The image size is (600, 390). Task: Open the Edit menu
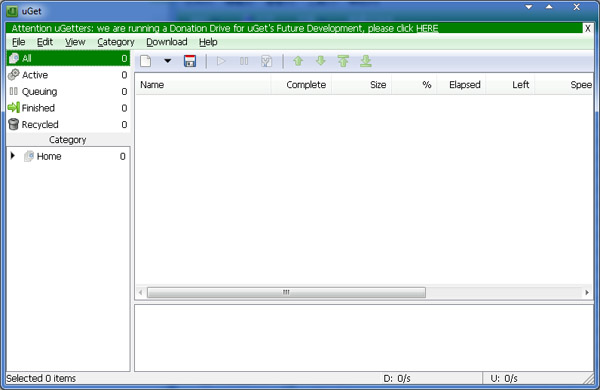(x=45, y=42)
